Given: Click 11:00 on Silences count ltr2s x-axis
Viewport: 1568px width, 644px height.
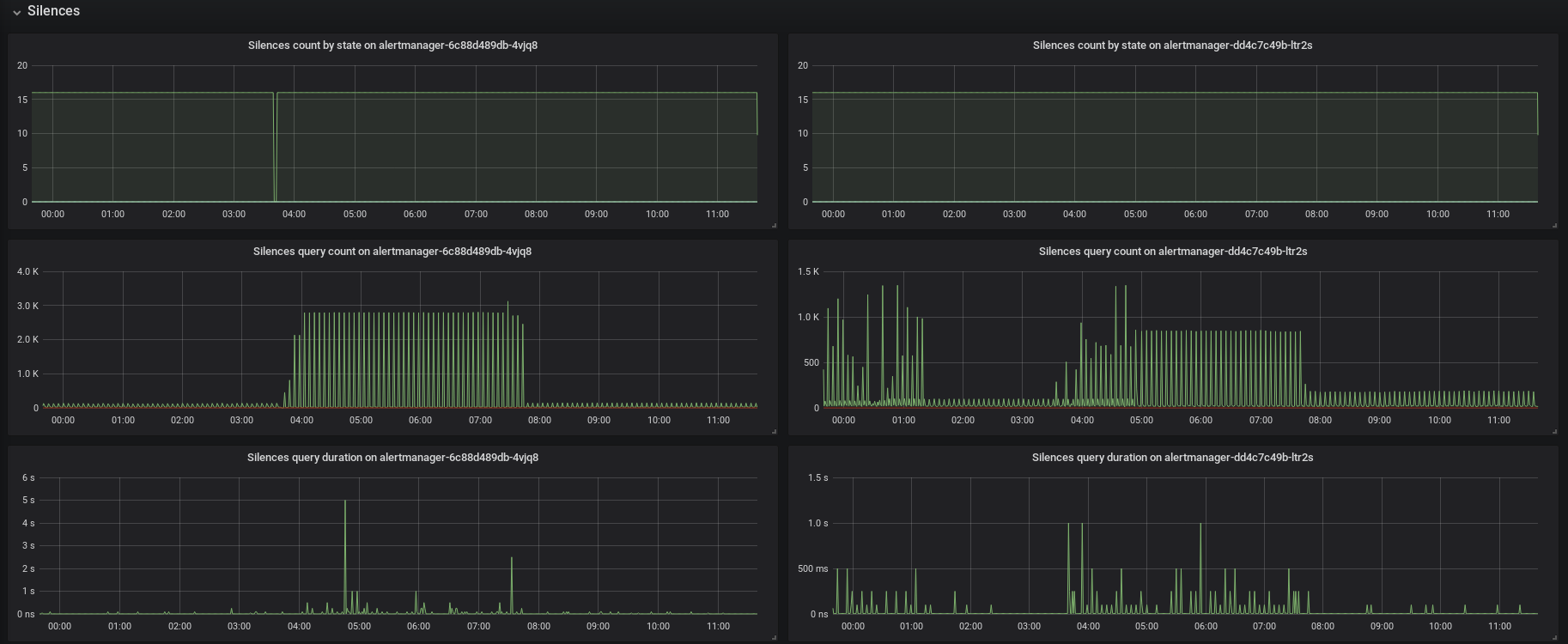Looking at the screenshot, I should [x=1498, y=214].
